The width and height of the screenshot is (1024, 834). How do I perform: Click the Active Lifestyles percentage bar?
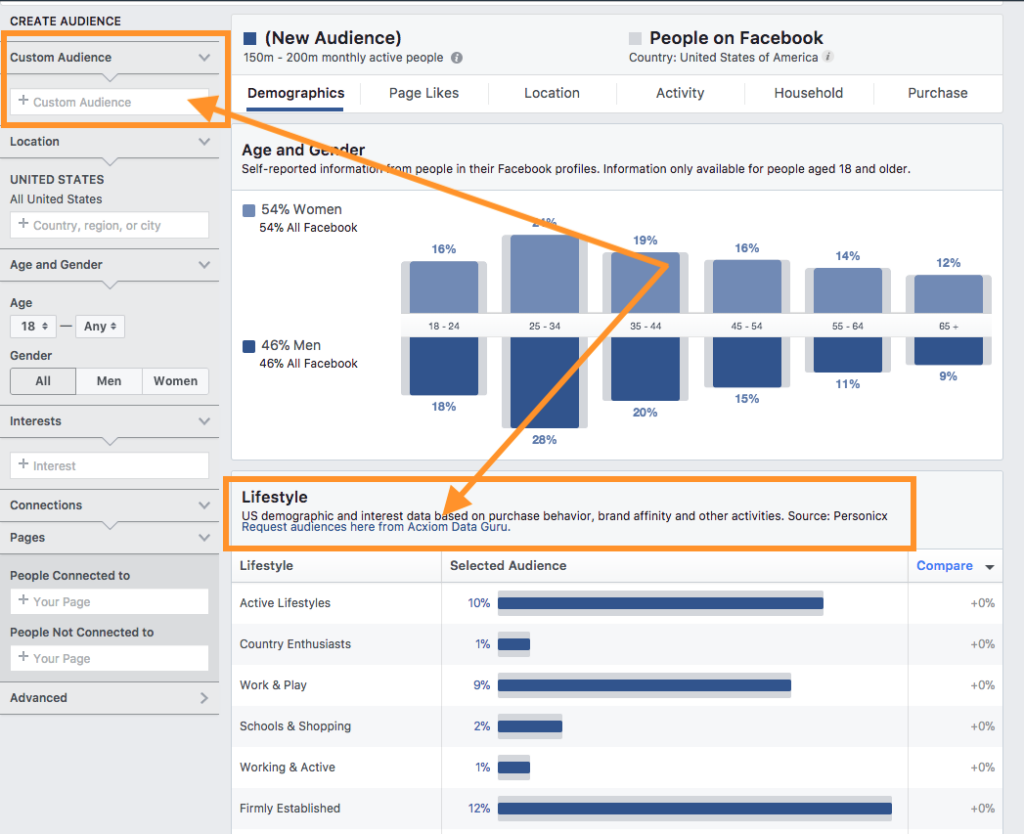click(x=660, y=603)
